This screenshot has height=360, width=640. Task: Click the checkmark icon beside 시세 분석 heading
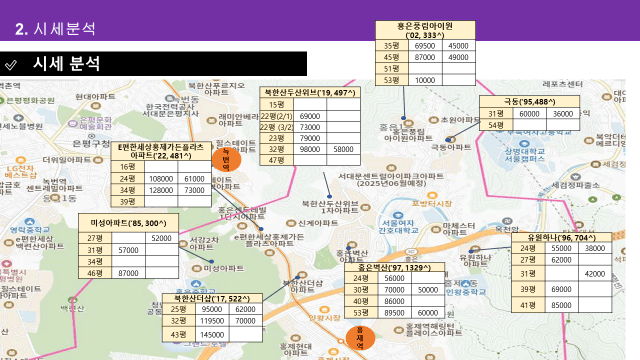[11, 64]
